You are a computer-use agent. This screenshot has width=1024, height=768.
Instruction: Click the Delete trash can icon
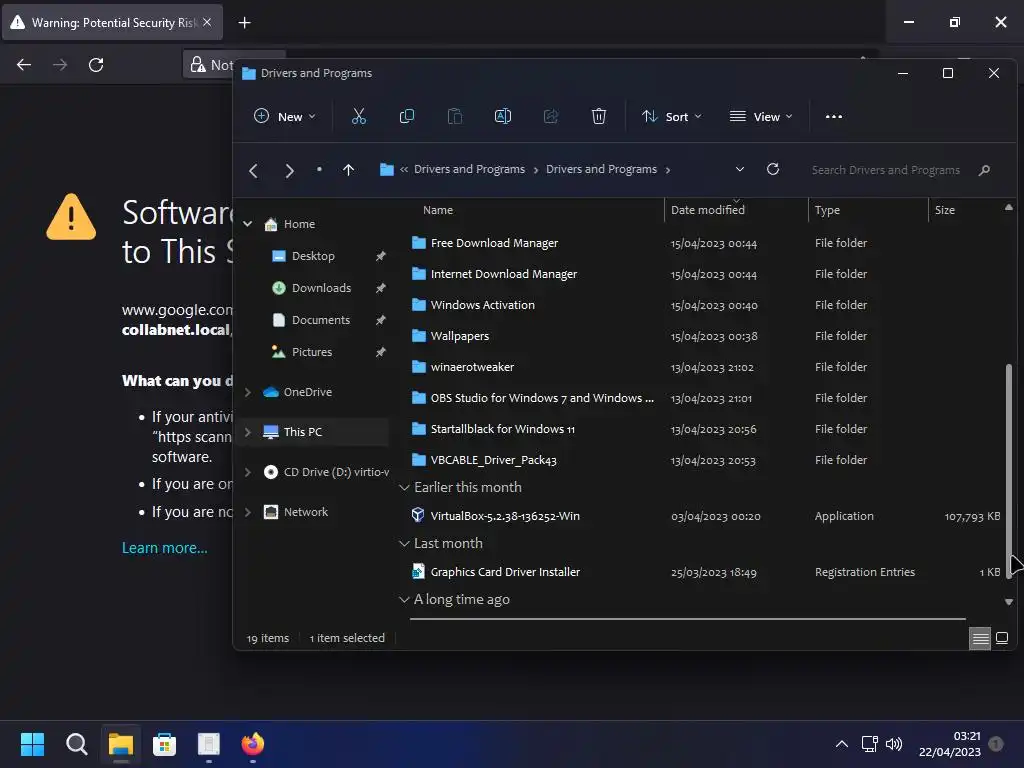tap(598, 116)
